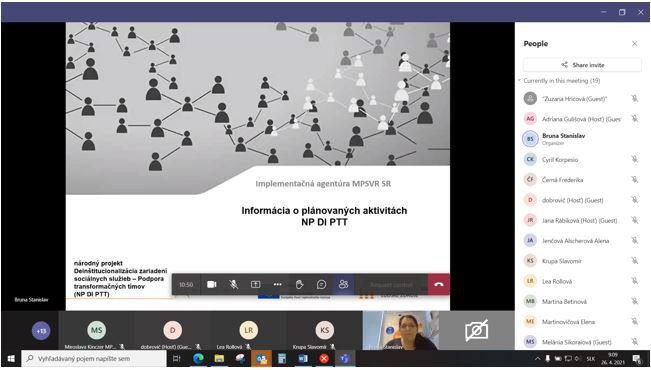
Task: Open Word from the Windows taskbar
Action: click(x=303, y=358)
